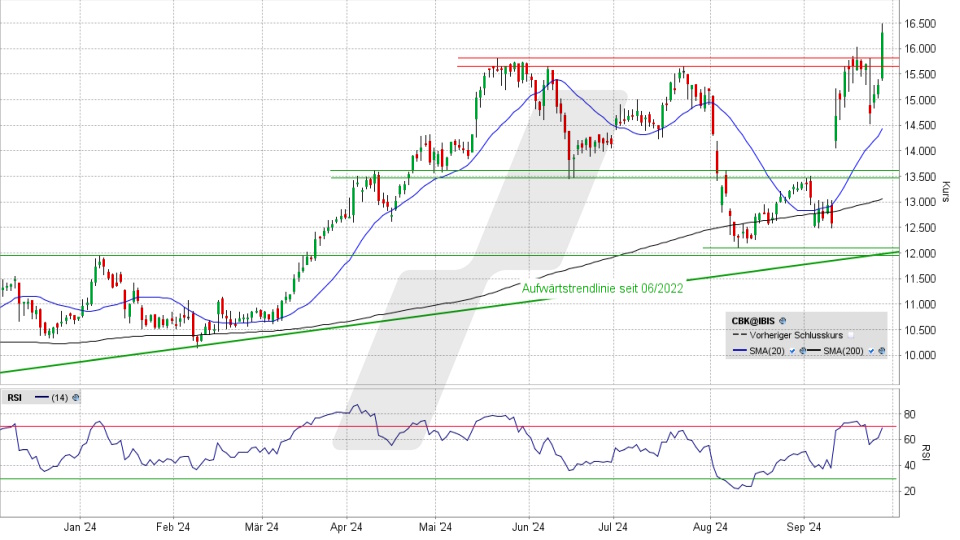Click the SMA(200) legend label

[843, 351]
